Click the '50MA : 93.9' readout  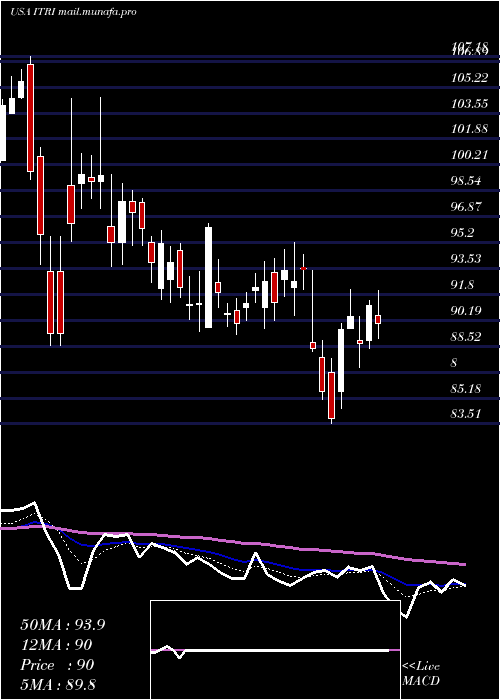coord(63,625)
